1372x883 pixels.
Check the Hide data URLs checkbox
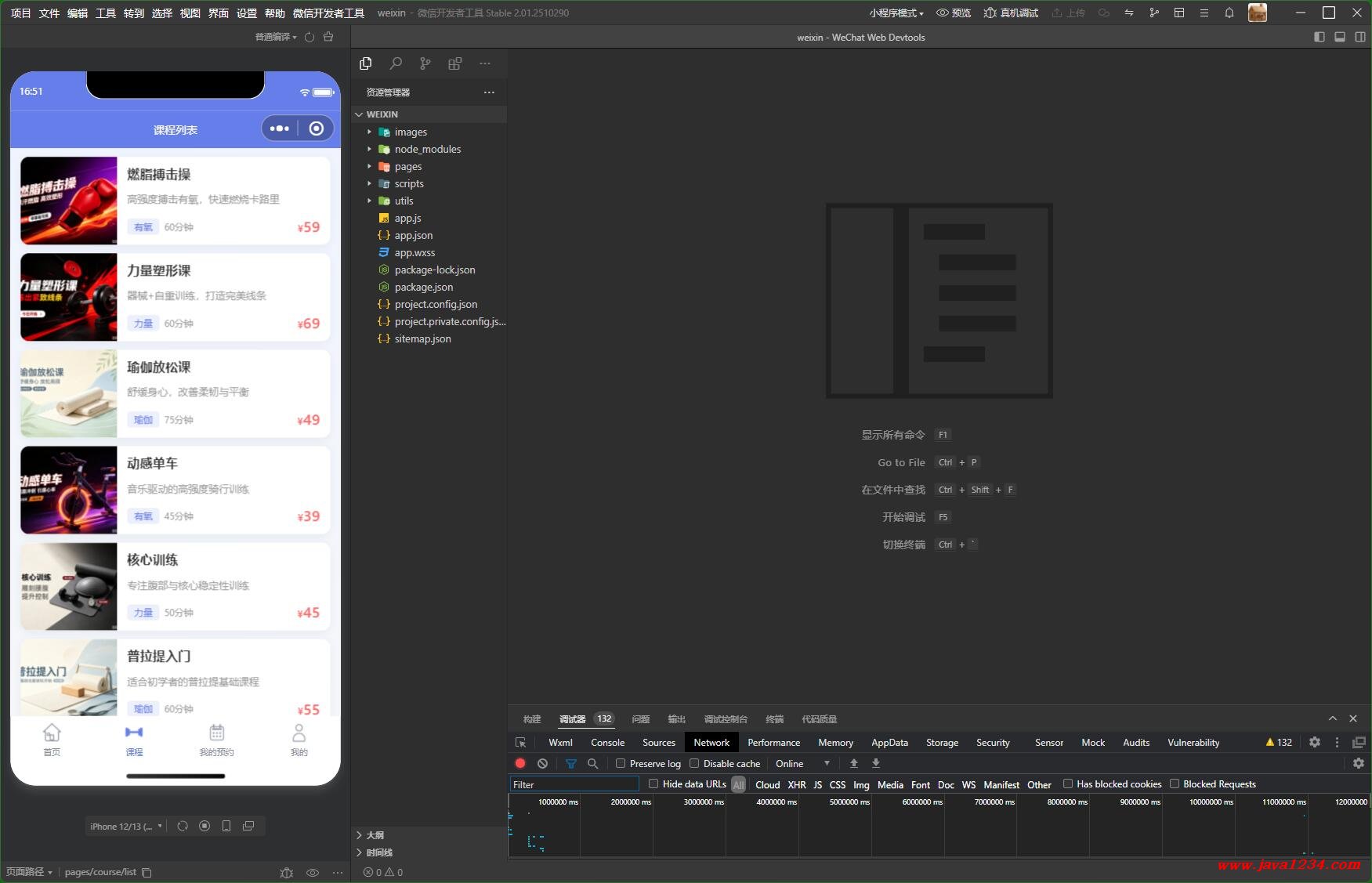tap(653, 783)
